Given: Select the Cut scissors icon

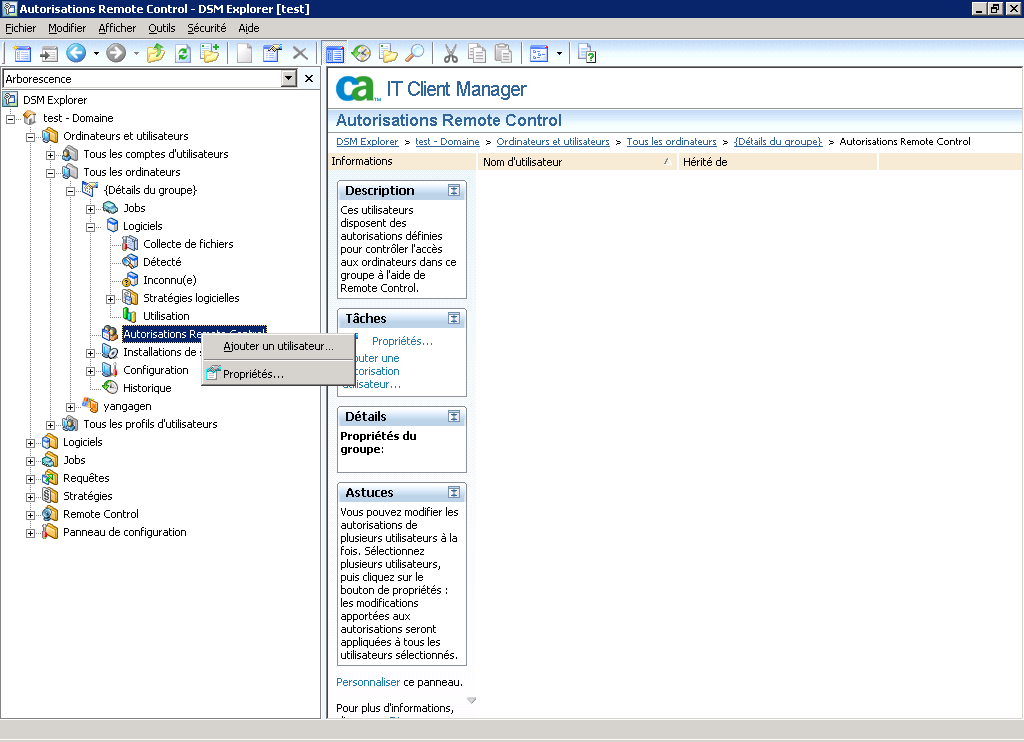Looking at the screenshot, I should click(451, 53).
